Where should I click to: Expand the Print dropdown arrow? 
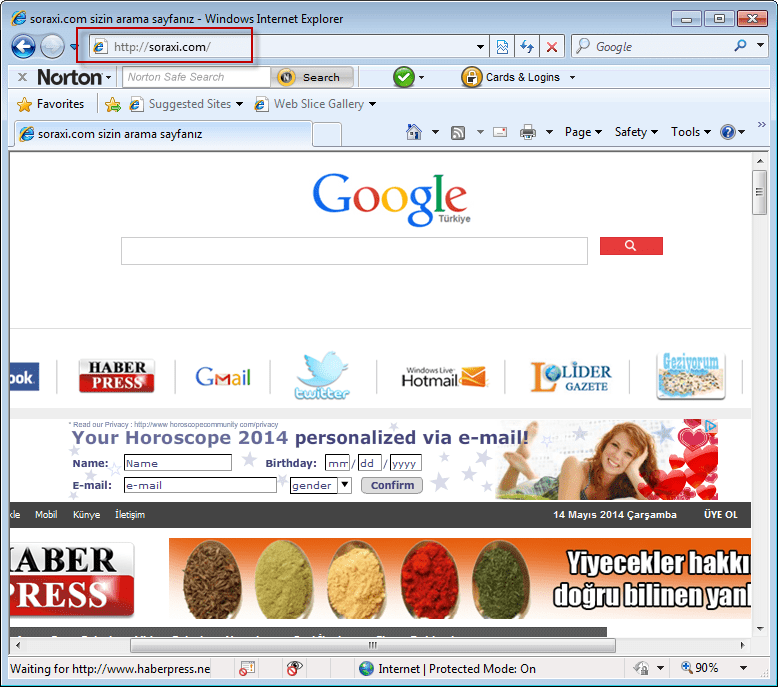tap(549, 132)
